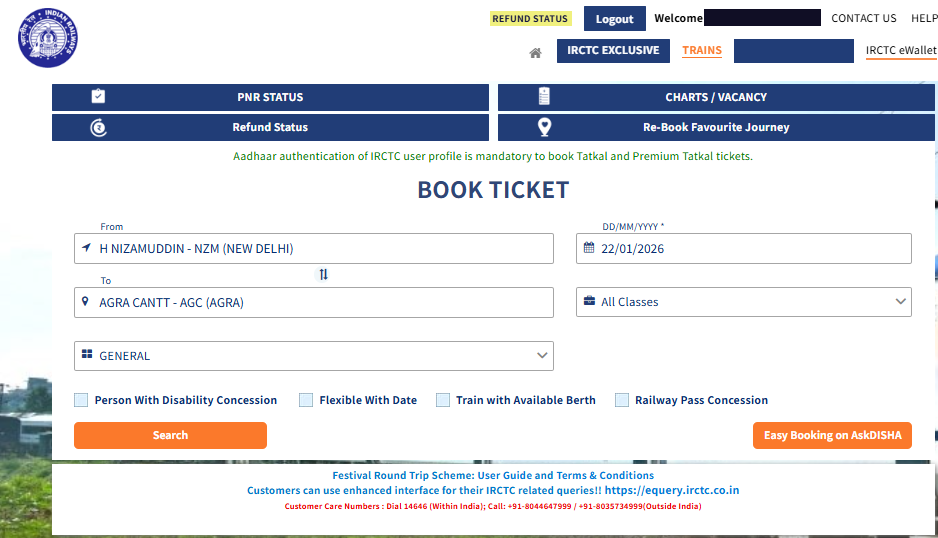Image resolution: width=938 pixels, height=538 pixels.
Task: Log out of the account
Action: click(x=614, y=19)
